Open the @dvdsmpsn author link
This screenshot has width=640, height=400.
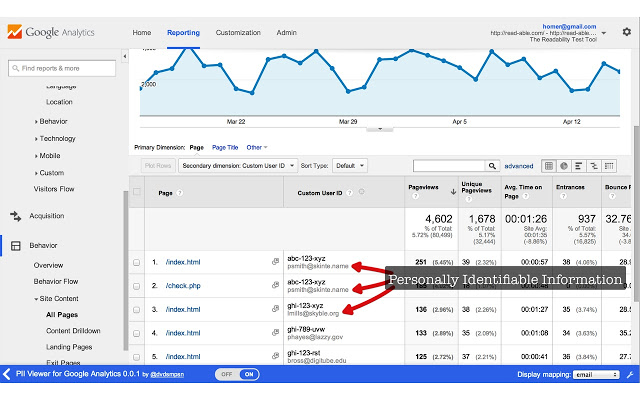[x=167, y=374]
